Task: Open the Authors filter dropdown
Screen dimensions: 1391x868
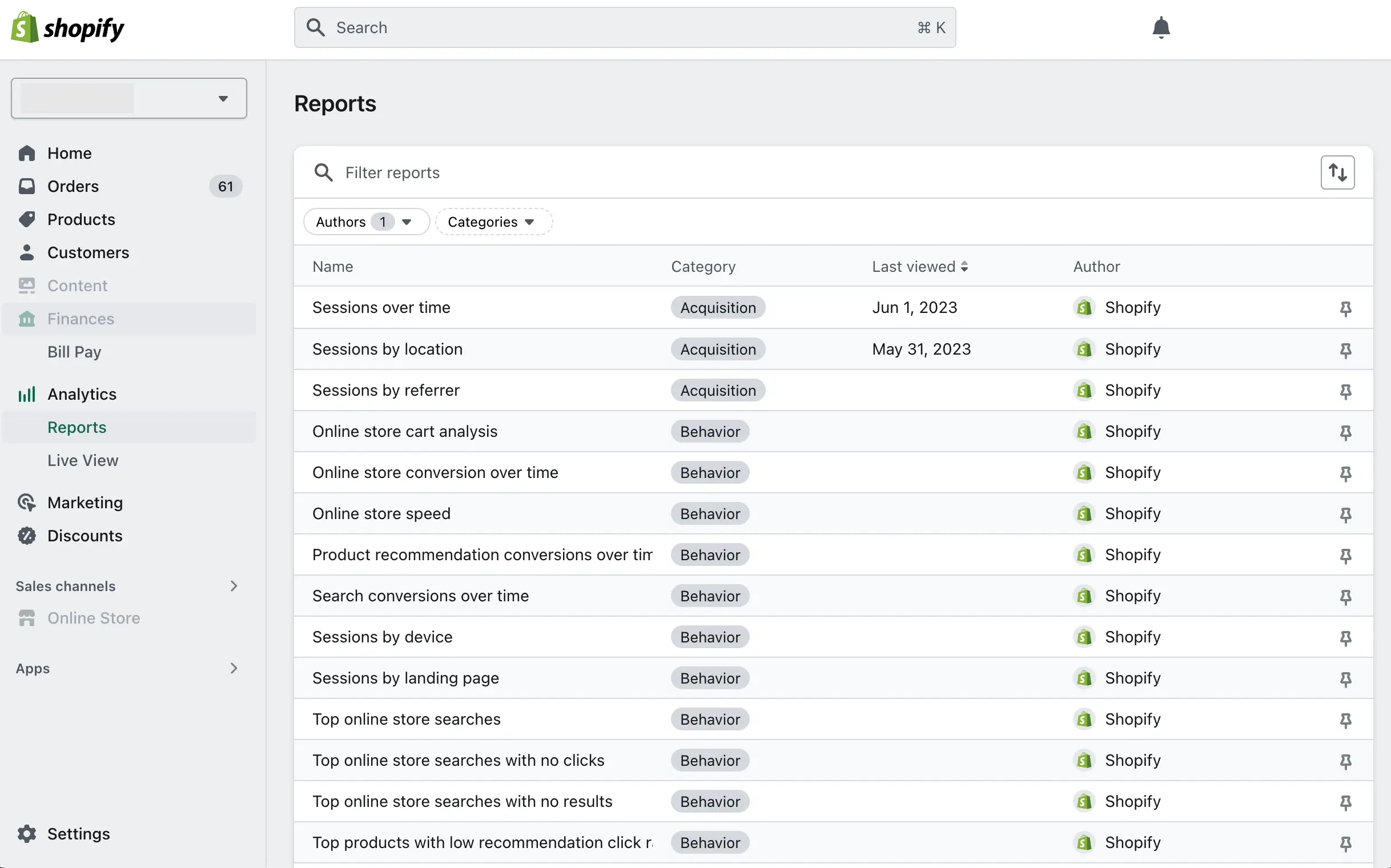Action: tap(365, 222)
